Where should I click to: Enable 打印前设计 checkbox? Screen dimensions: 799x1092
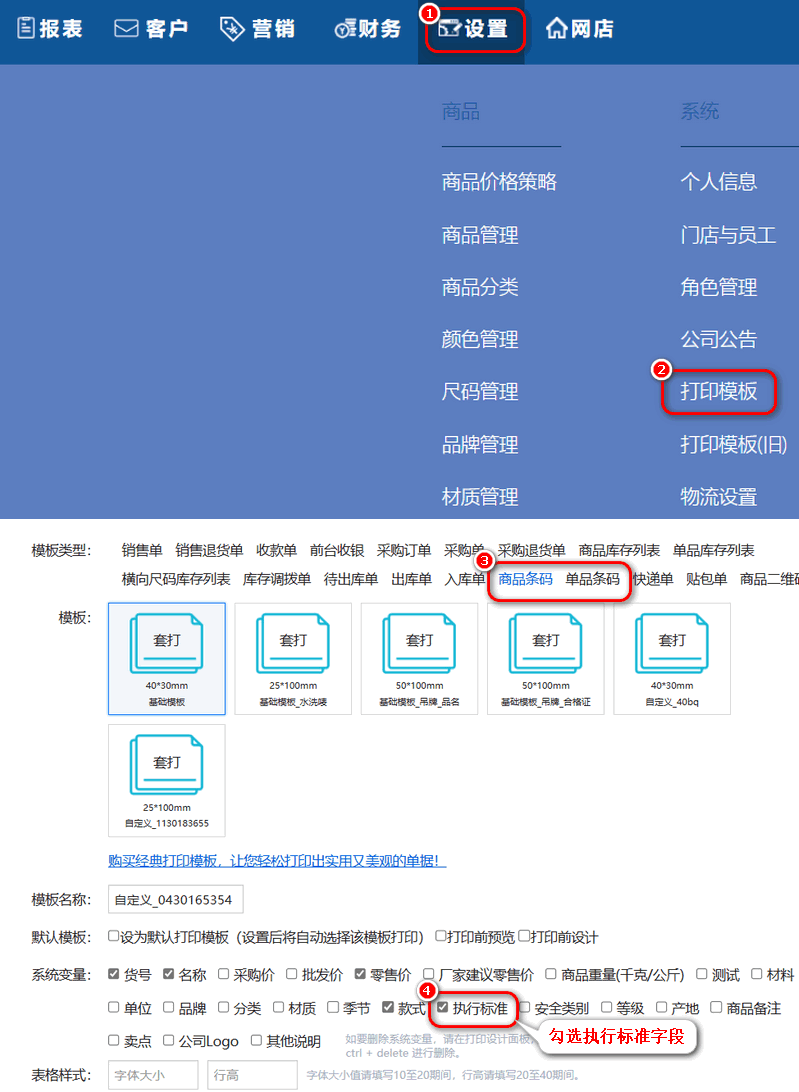(x=524, y=936)
